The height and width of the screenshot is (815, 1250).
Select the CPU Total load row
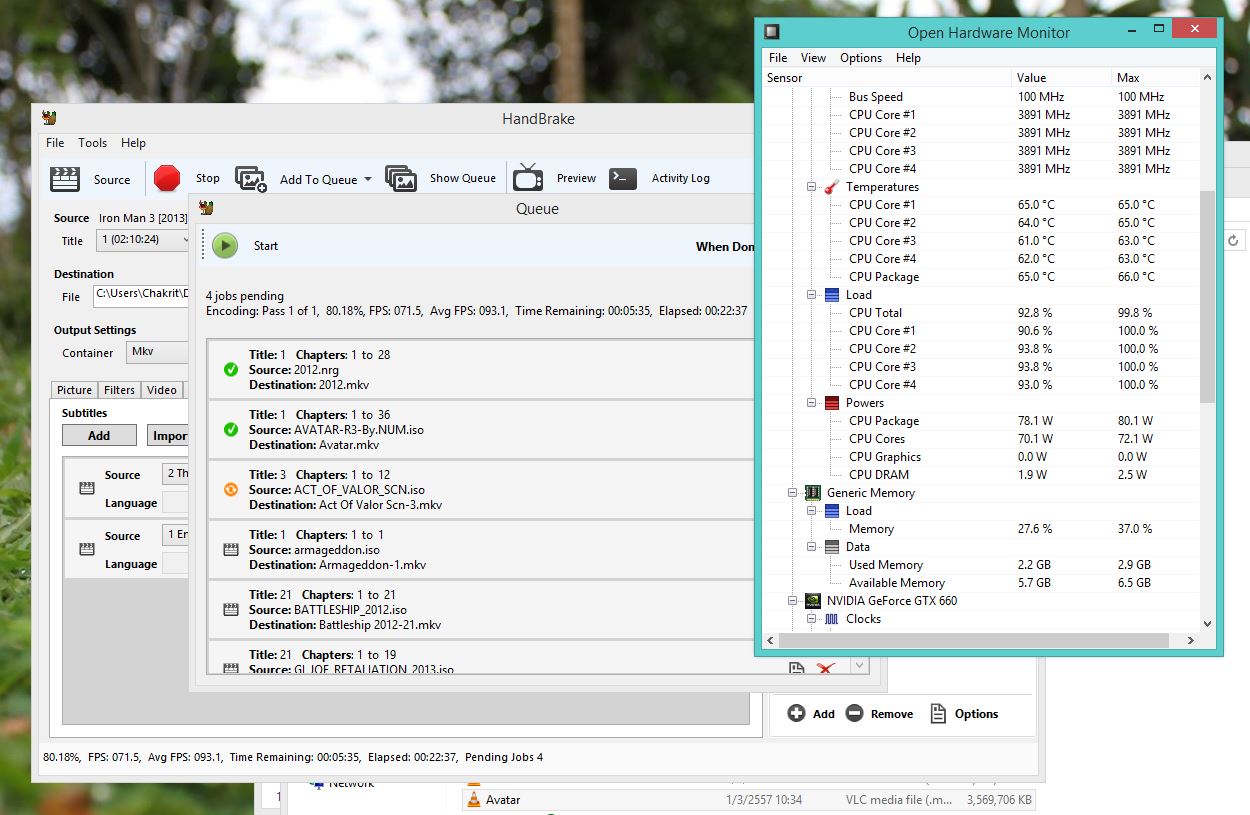[980, 313]
